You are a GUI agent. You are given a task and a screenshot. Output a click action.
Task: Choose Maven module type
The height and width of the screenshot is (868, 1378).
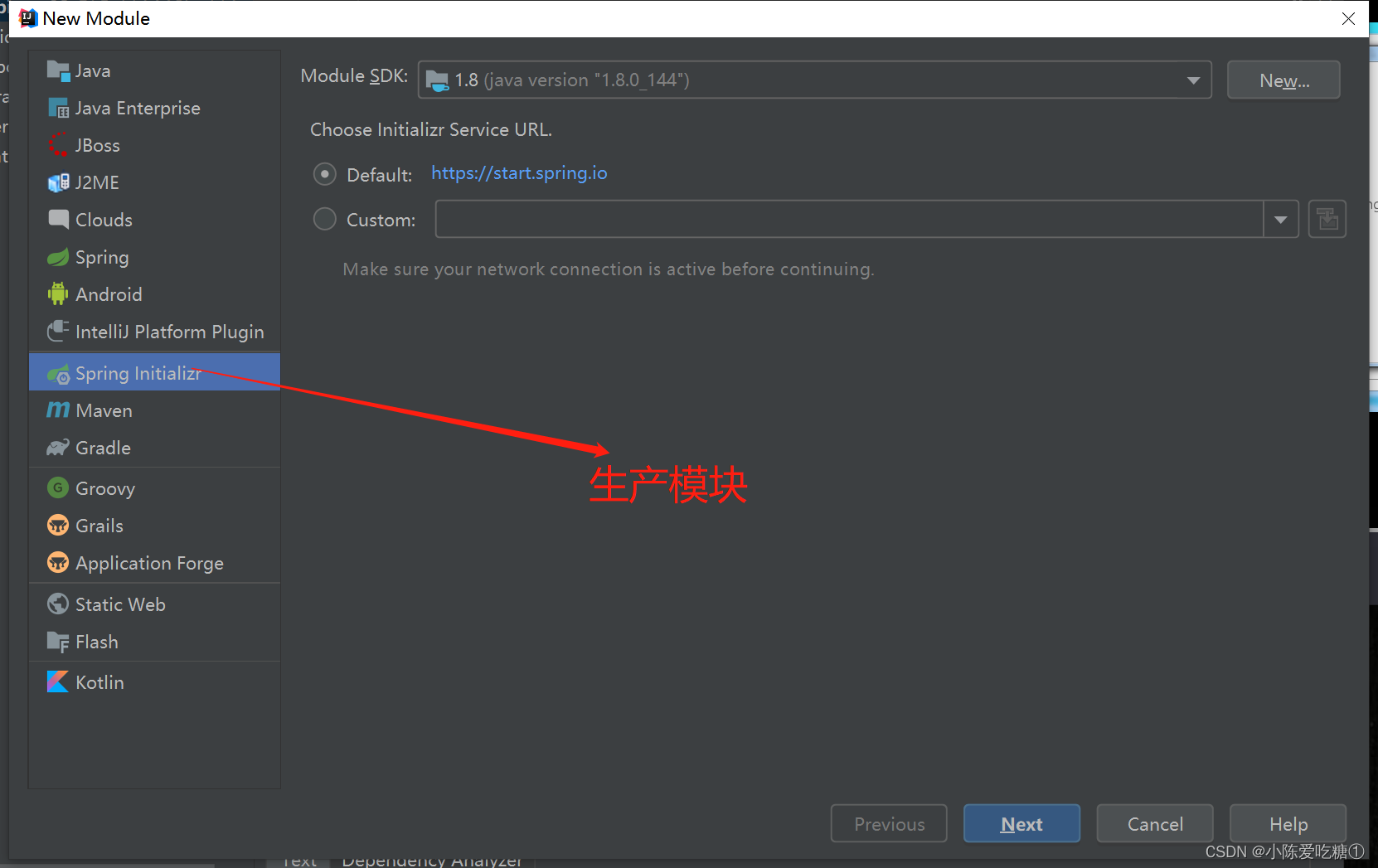coord(154,410)
